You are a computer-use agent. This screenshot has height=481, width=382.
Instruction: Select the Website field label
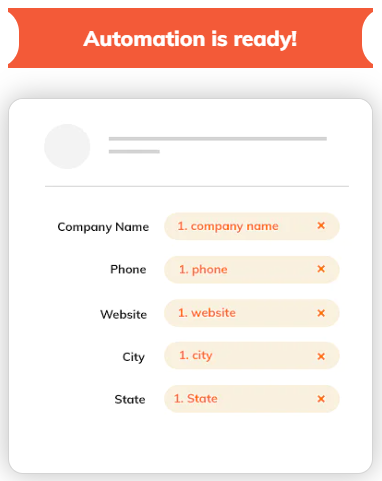(x=124, y=314)
